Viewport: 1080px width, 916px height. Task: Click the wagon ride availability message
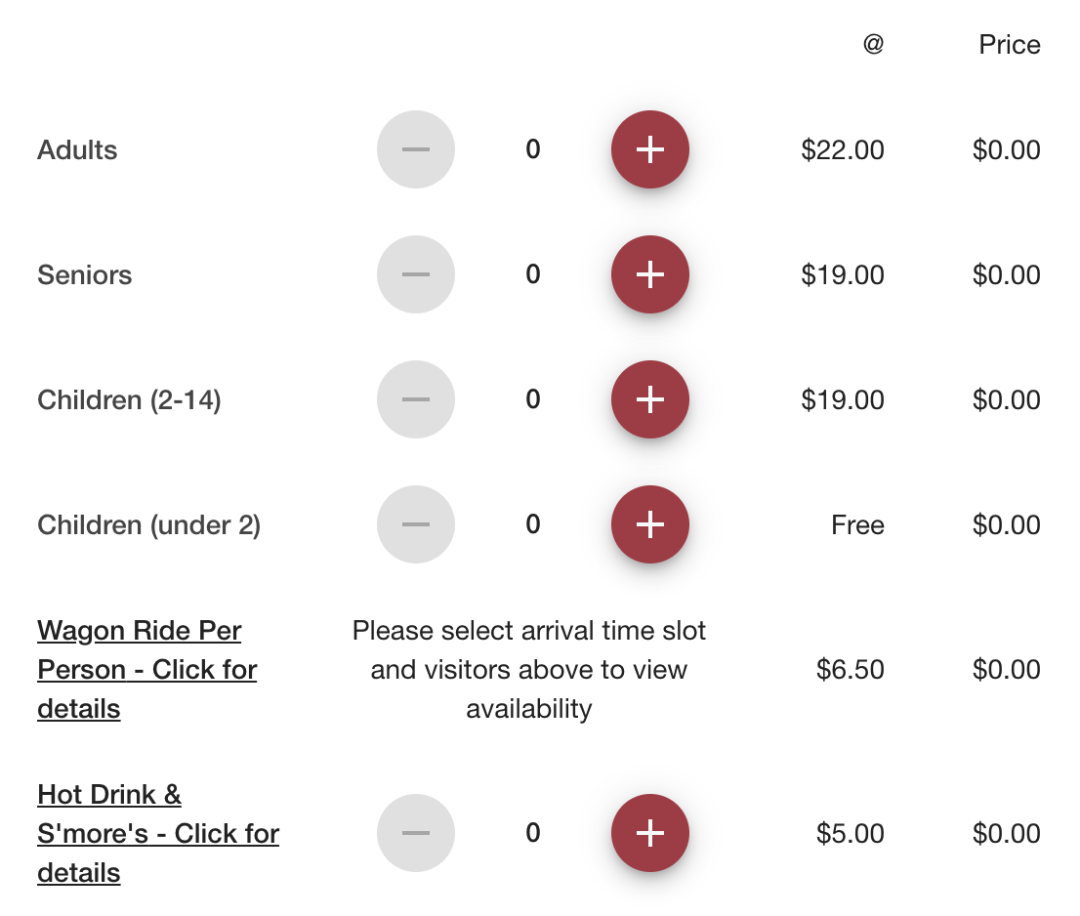529,669
